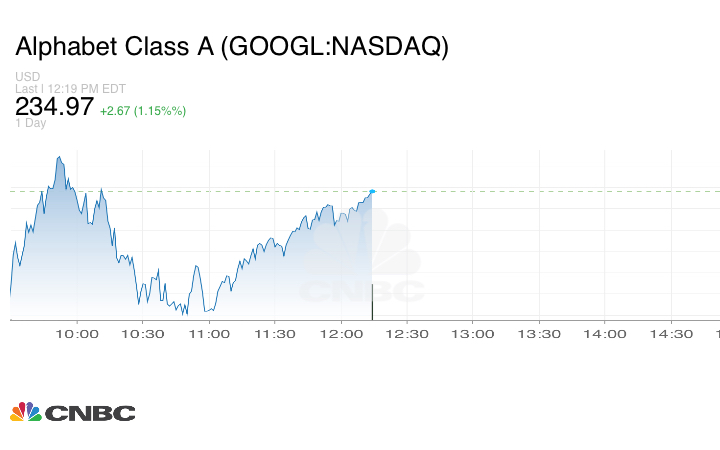The image size is (720, 450).
Task: Click the USD currency label
Action: [27, 77]
